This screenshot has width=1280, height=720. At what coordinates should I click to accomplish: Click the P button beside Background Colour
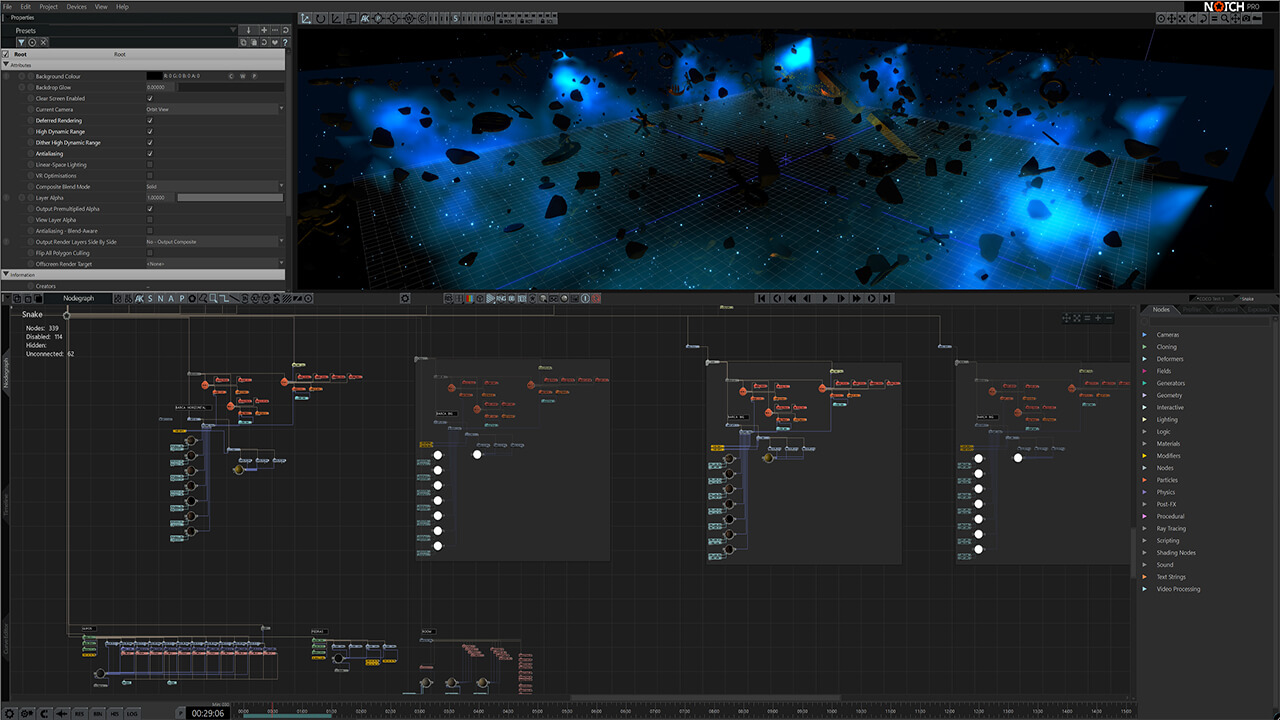click(x=254, y=76)
